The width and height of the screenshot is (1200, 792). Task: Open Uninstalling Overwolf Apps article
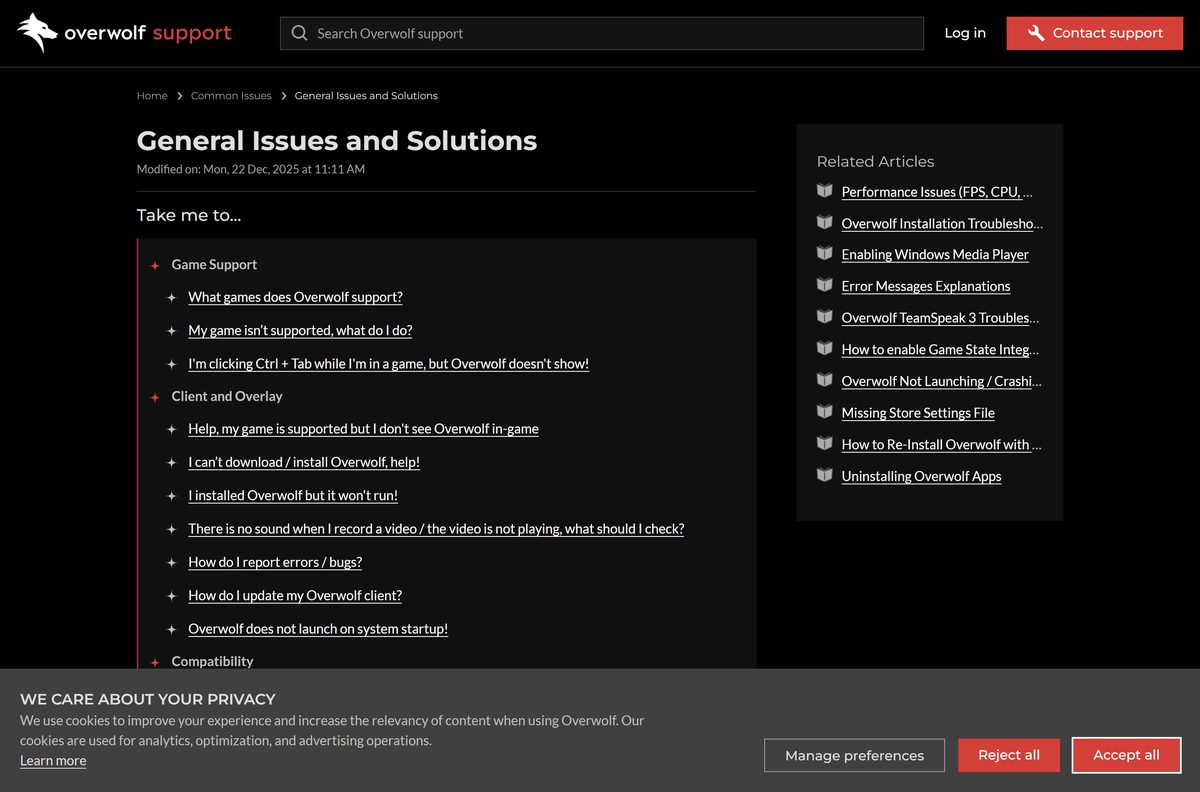921,477
